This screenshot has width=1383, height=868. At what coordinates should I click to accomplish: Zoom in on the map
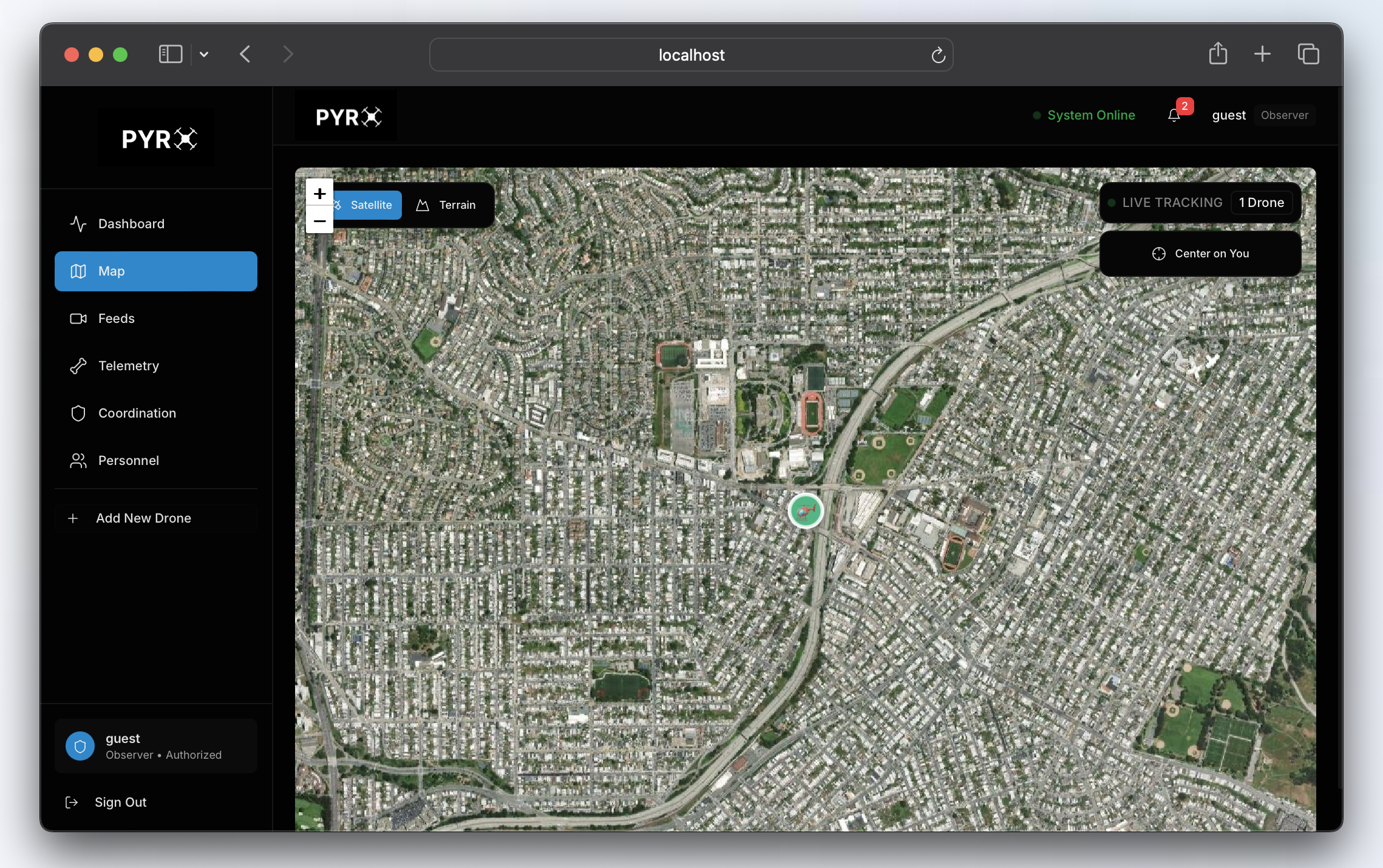click(319, 194)
